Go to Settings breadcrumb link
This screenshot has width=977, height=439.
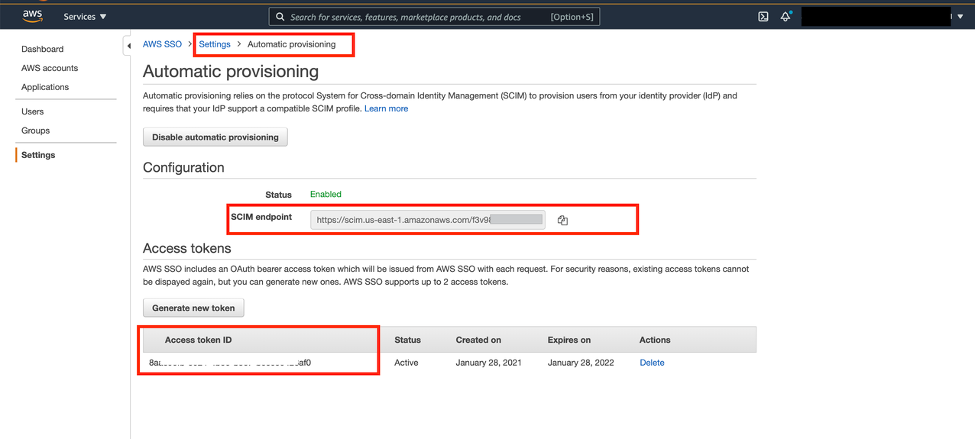214,44
